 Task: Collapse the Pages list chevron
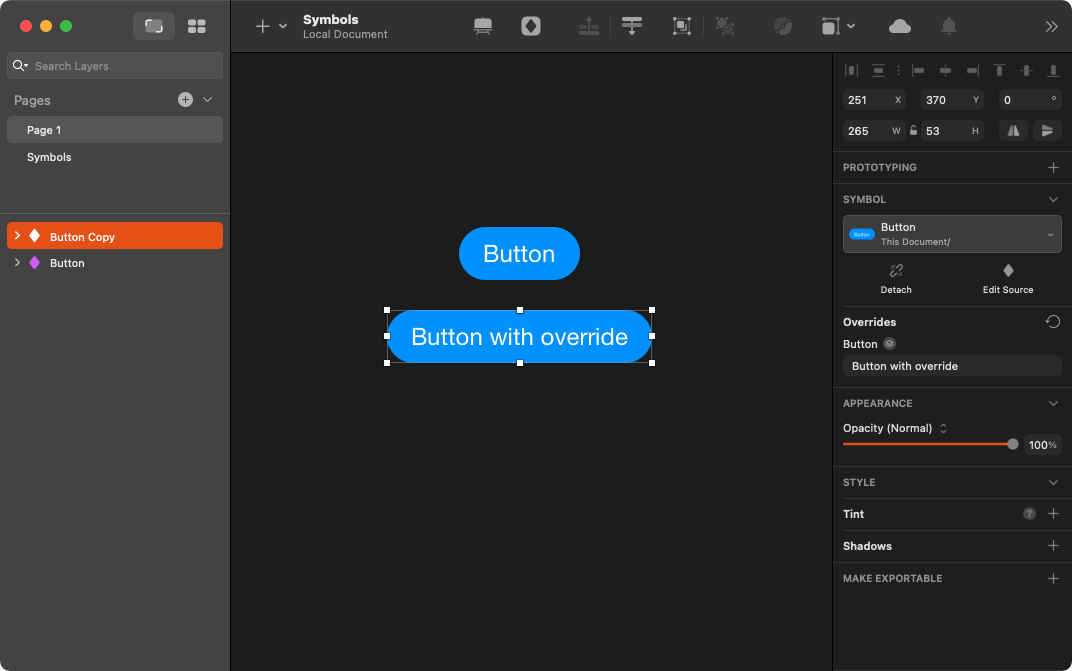208,100
